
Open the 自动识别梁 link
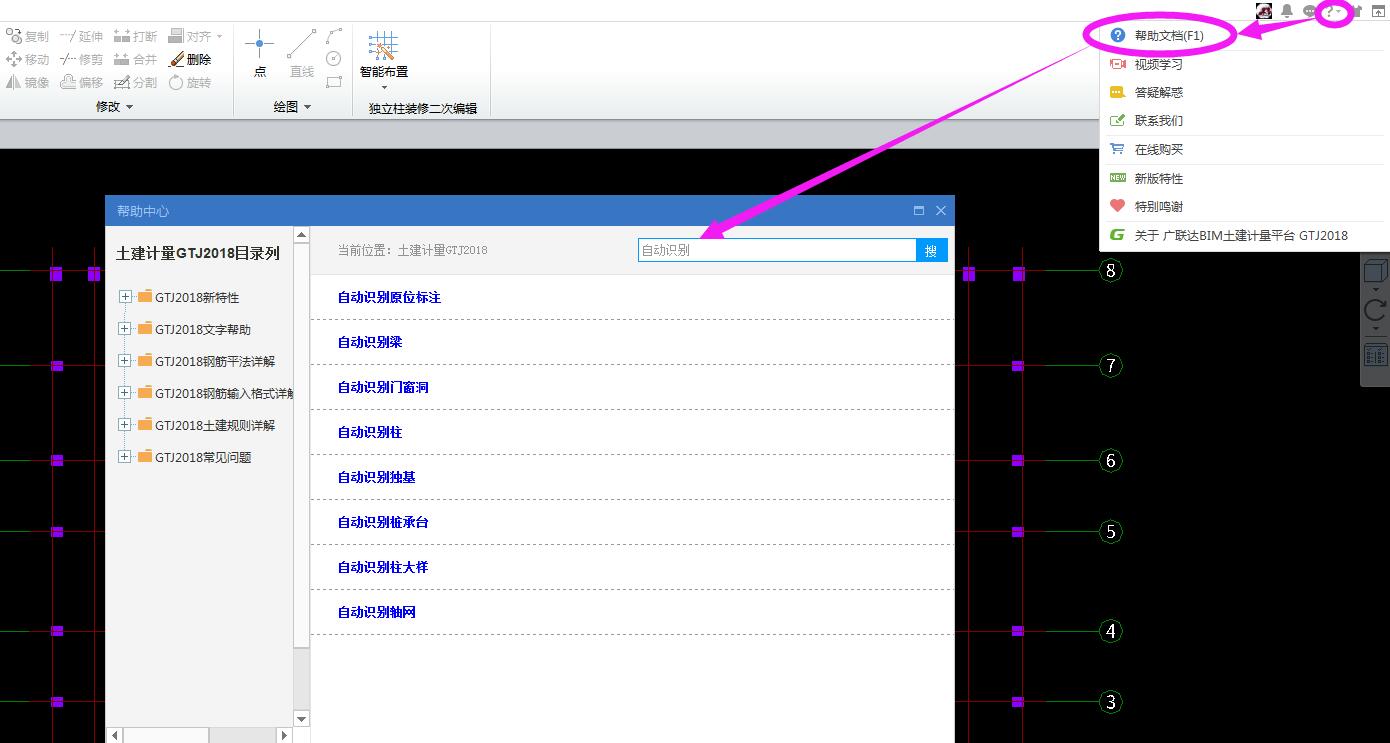click(x=370, y=342)
